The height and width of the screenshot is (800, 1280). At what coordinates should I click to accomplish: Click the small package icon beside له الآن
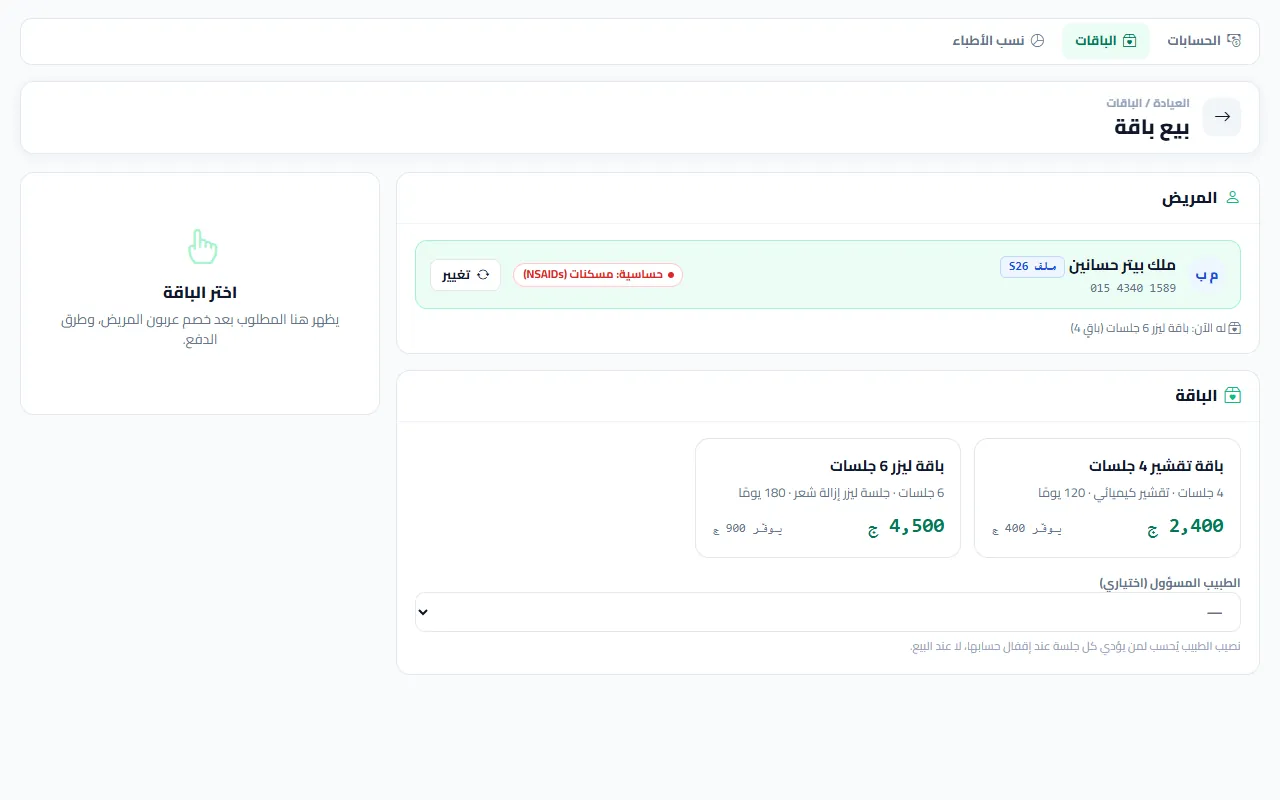click(x=1235, y=328)
